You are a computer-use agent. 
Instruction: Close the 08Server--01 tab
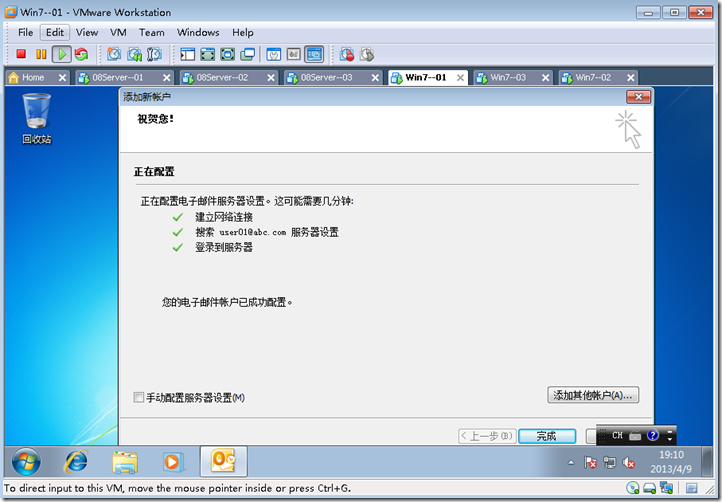(167, 78)
